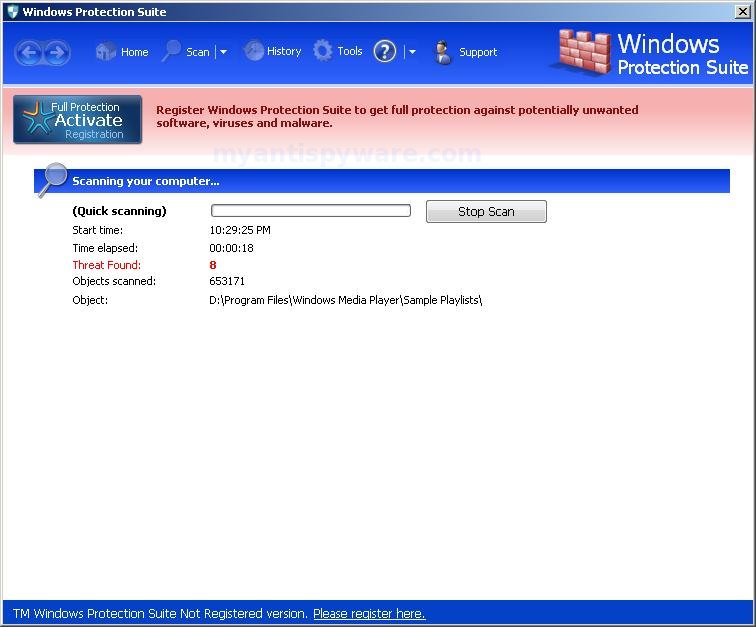Click the quick scanning progress bar
This screenshot has width=756, height=627.
pyautogui.click(x=310, y=211)
